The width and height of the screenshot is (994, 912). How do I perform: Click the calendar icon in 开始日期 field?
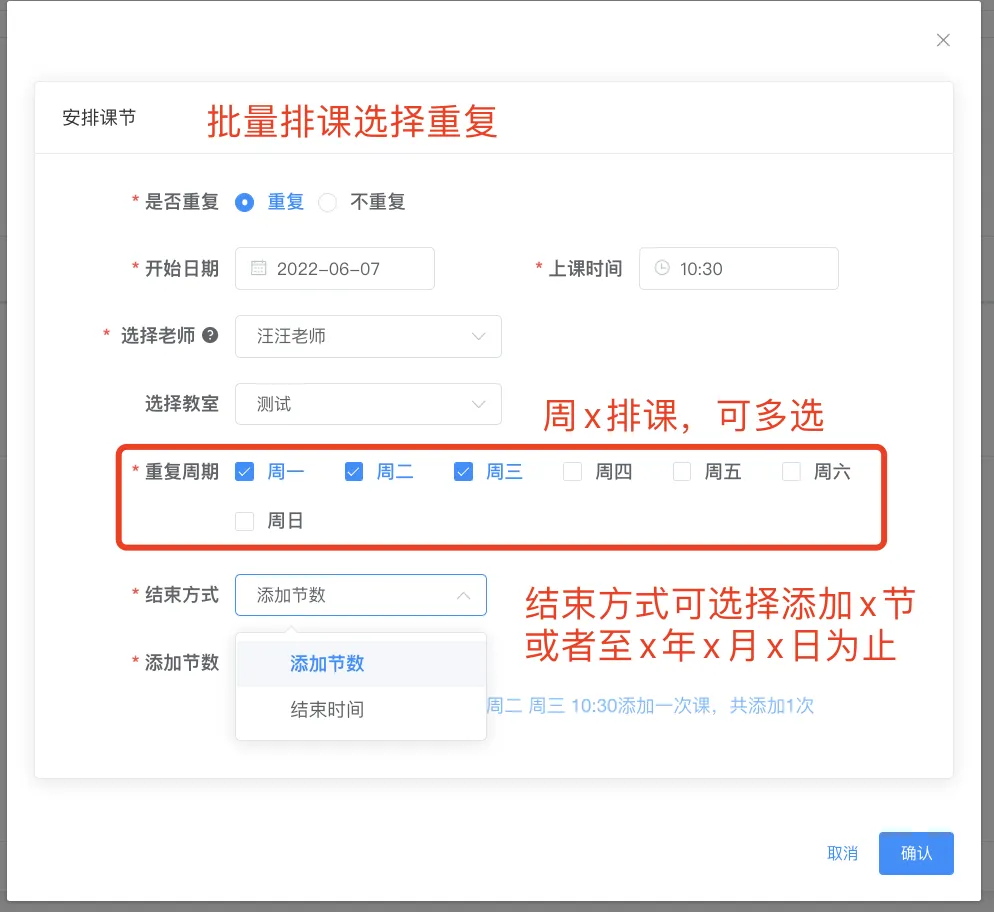pos(258,268)
